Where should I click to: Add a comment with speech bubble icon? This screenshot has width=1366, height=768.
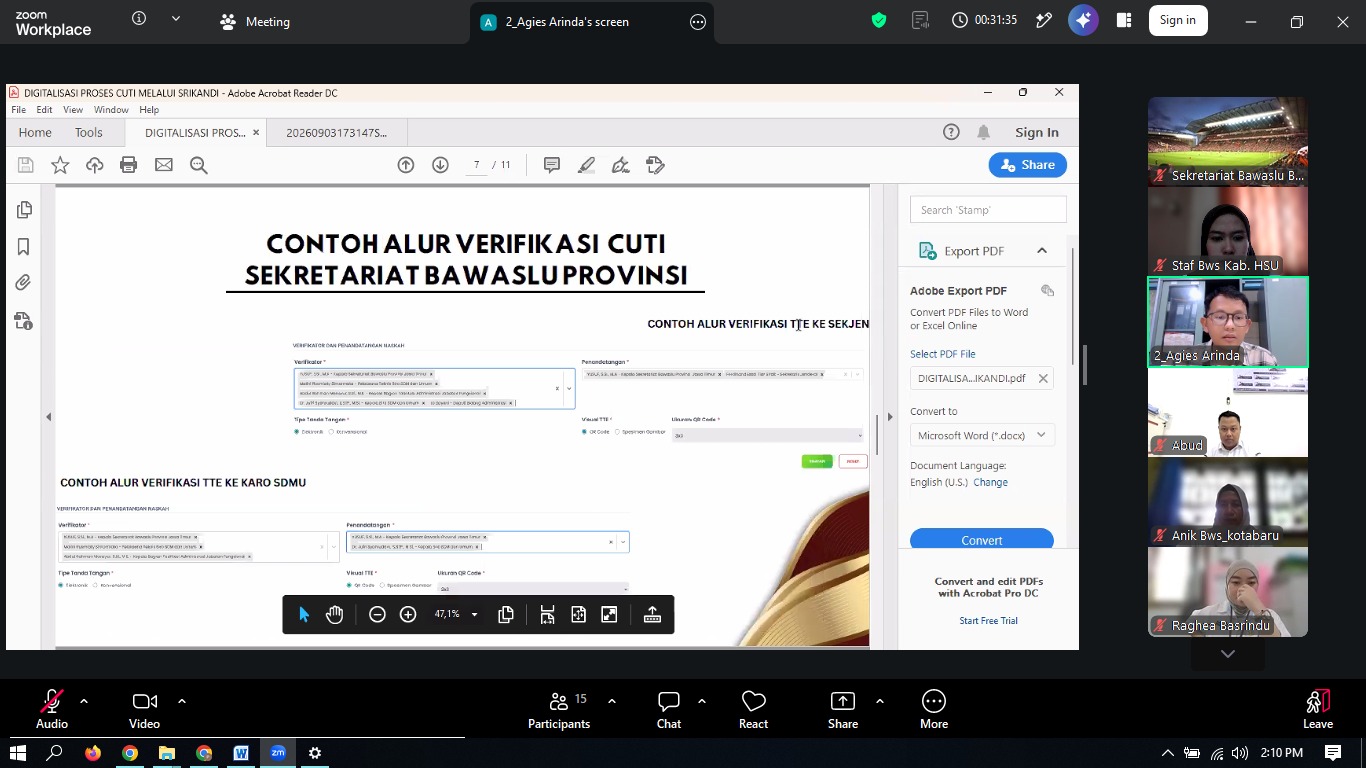point(552,165)
